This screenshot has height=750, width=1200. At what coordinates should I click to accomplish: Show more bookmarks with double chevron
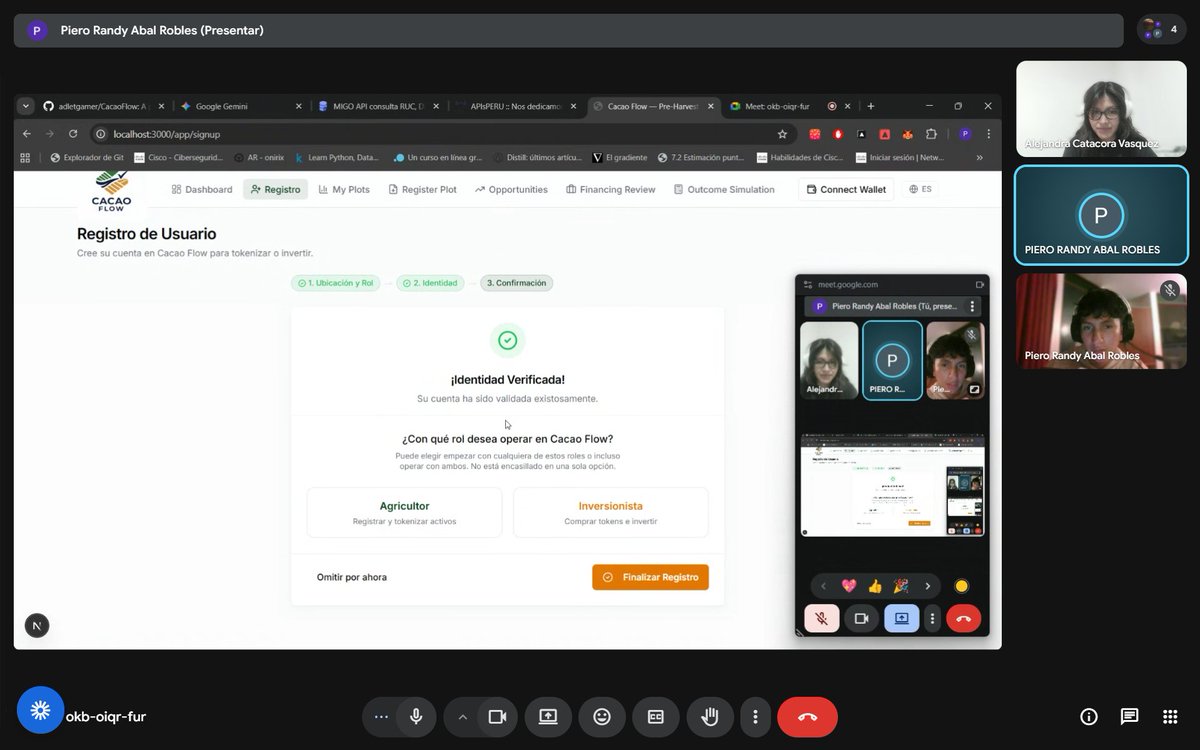[x=979, y=157]
